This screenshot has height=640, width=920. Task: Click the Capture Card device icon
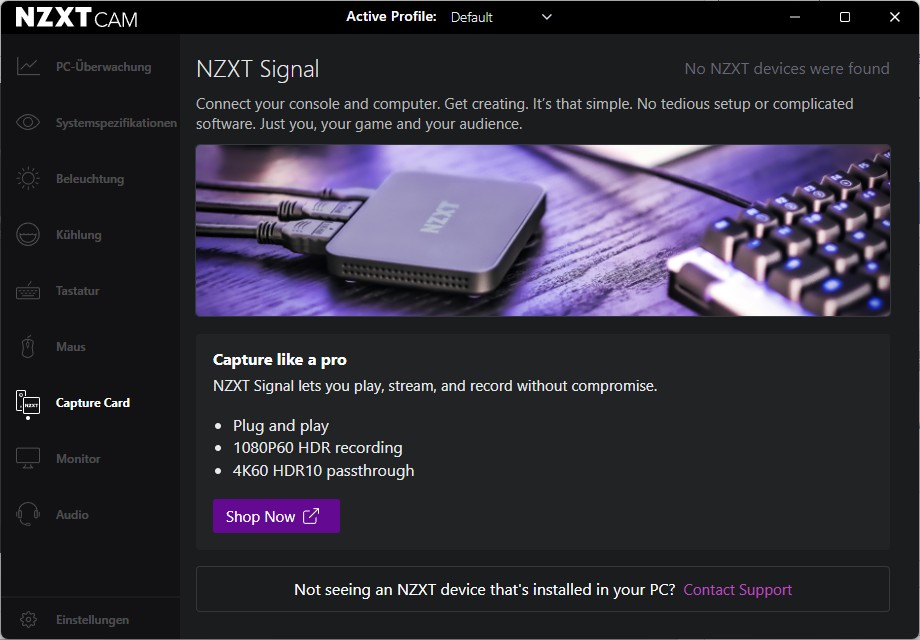pyautogui.click(x=28, y=403)
